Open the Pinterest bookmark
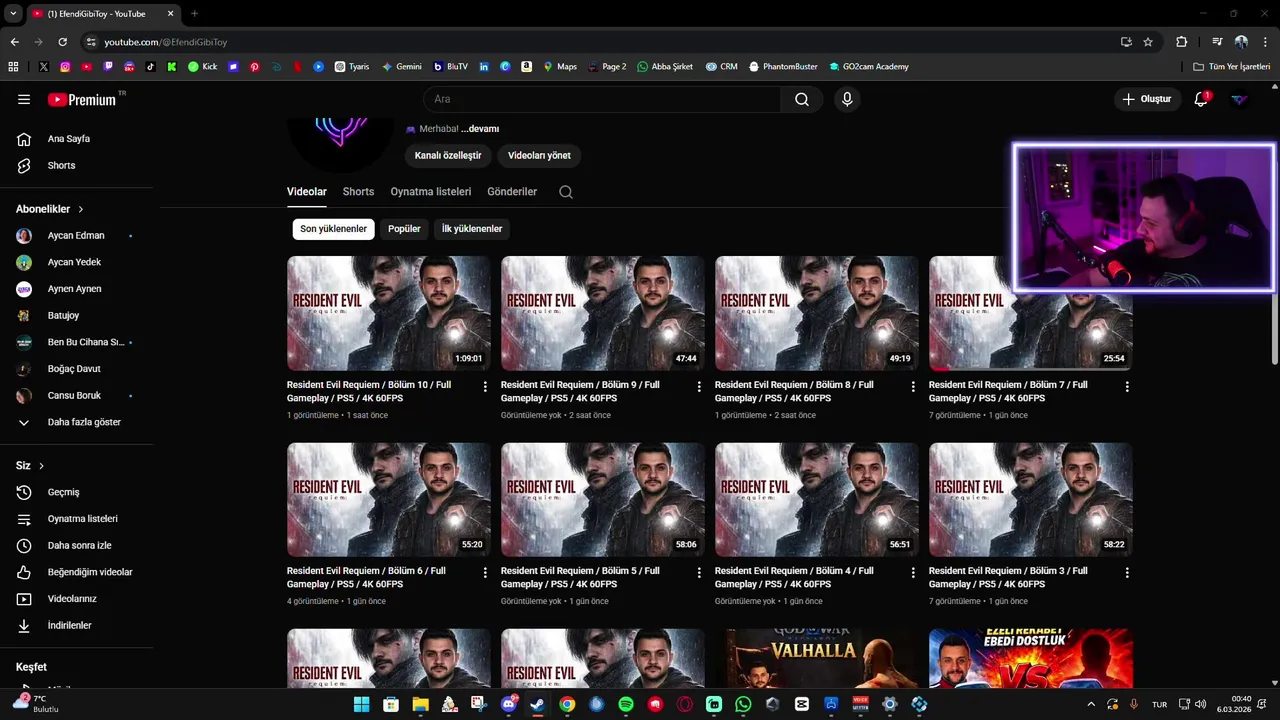1280x720 pixels. tap(255, 67)
